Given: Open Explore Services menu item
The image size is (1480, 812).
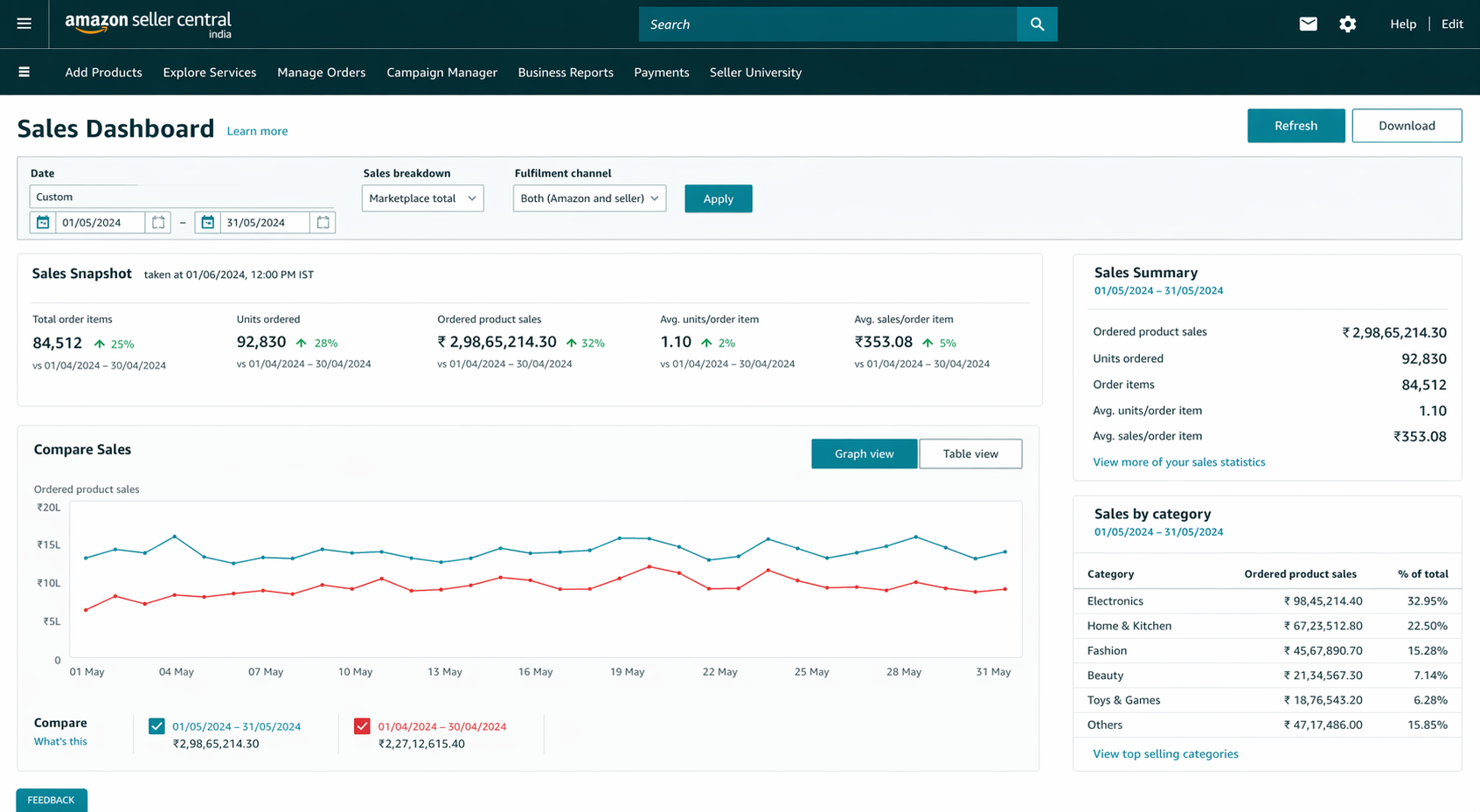Looking at the screenshot, I should click(x=210, y=73).
